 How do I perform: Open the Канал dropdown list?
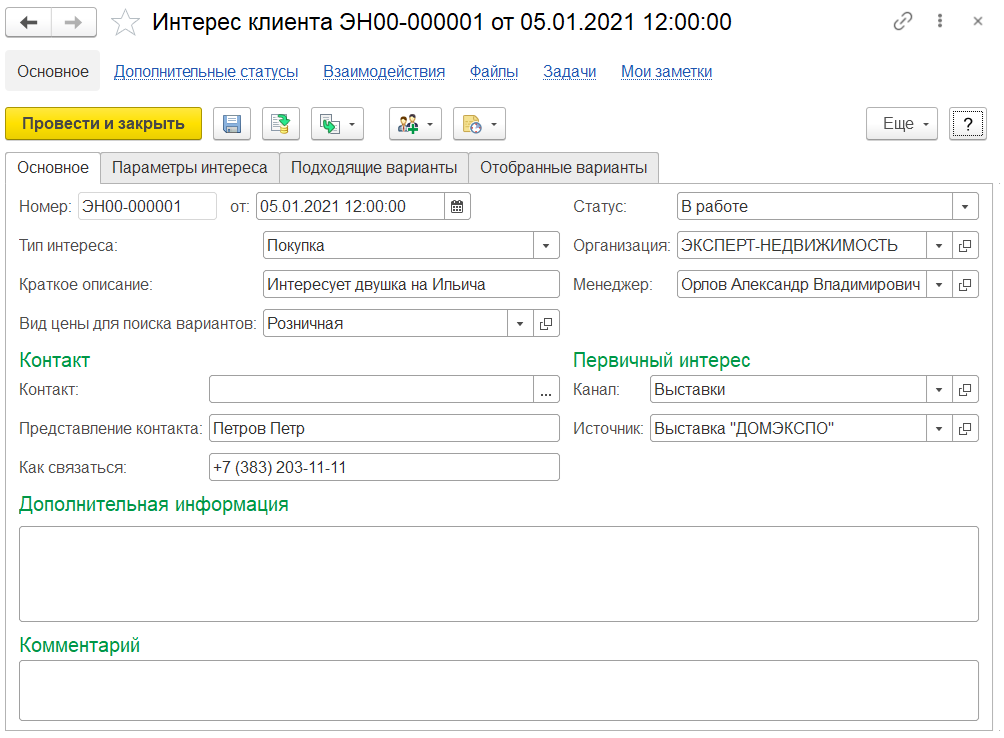(939, 390)
